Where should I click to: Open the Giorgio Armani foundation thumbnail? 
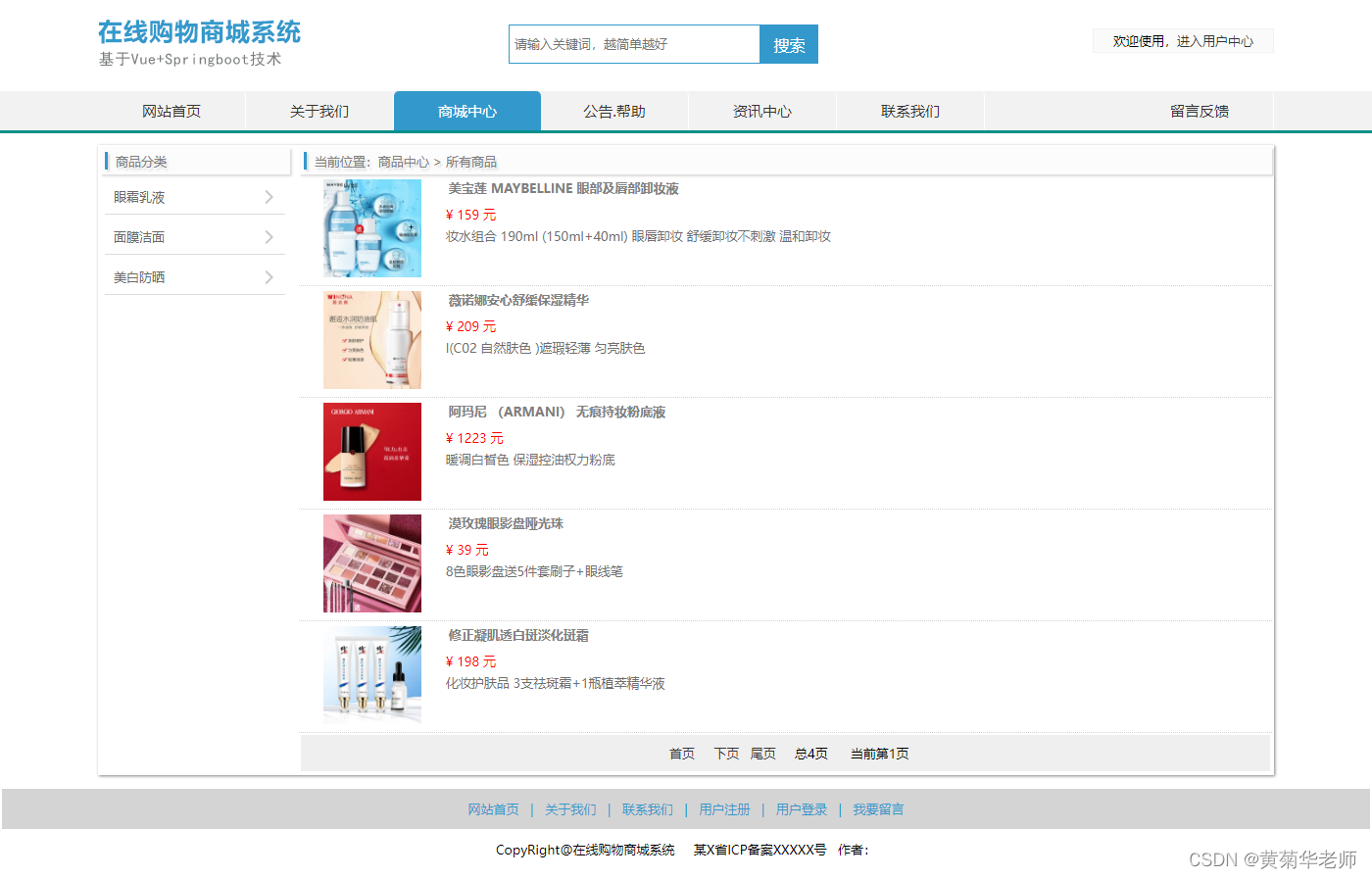point(372,452)
